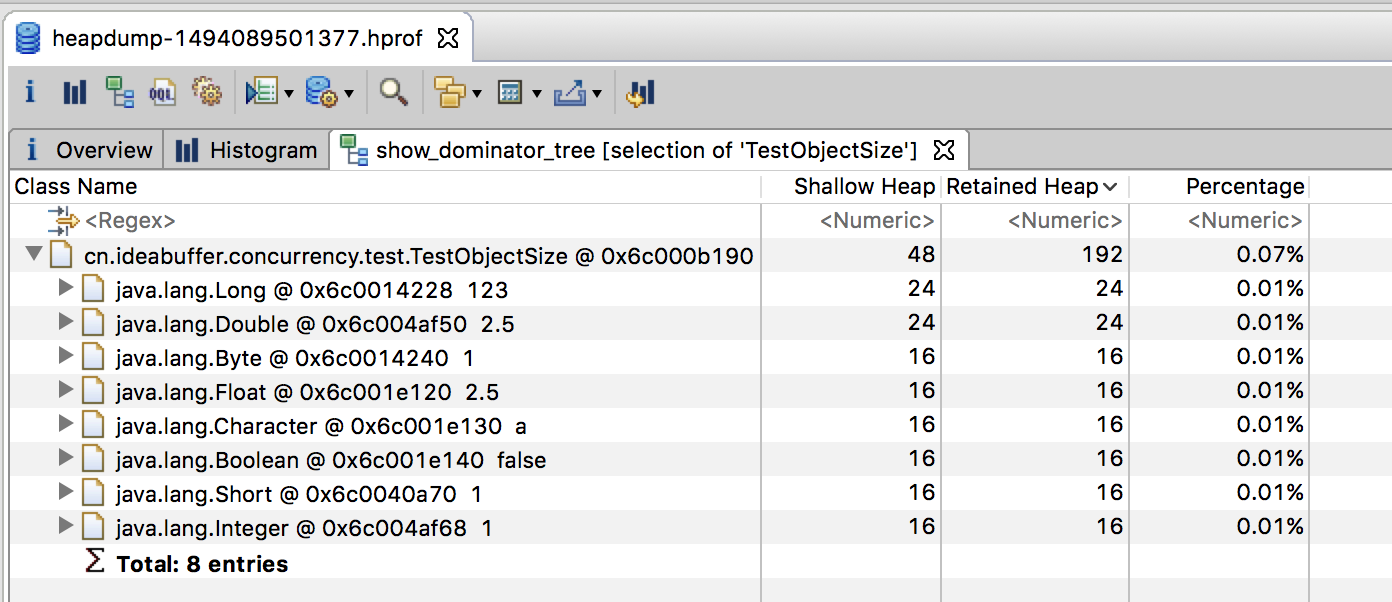Click the histogram toolbar icon

click(x=75, y=93)
